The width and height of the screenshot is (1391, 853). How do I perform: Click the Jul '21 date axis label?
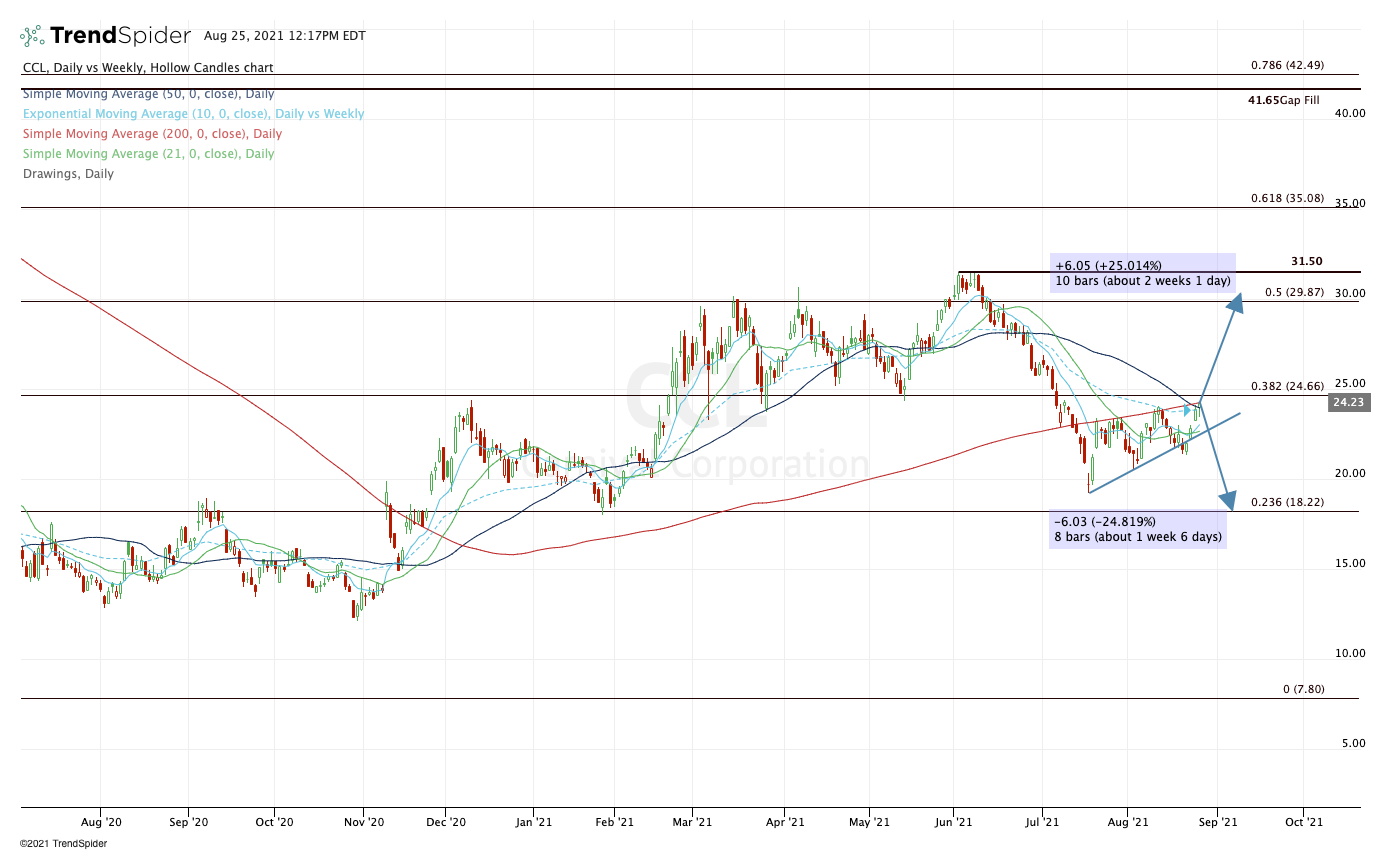pos(1043,822)
